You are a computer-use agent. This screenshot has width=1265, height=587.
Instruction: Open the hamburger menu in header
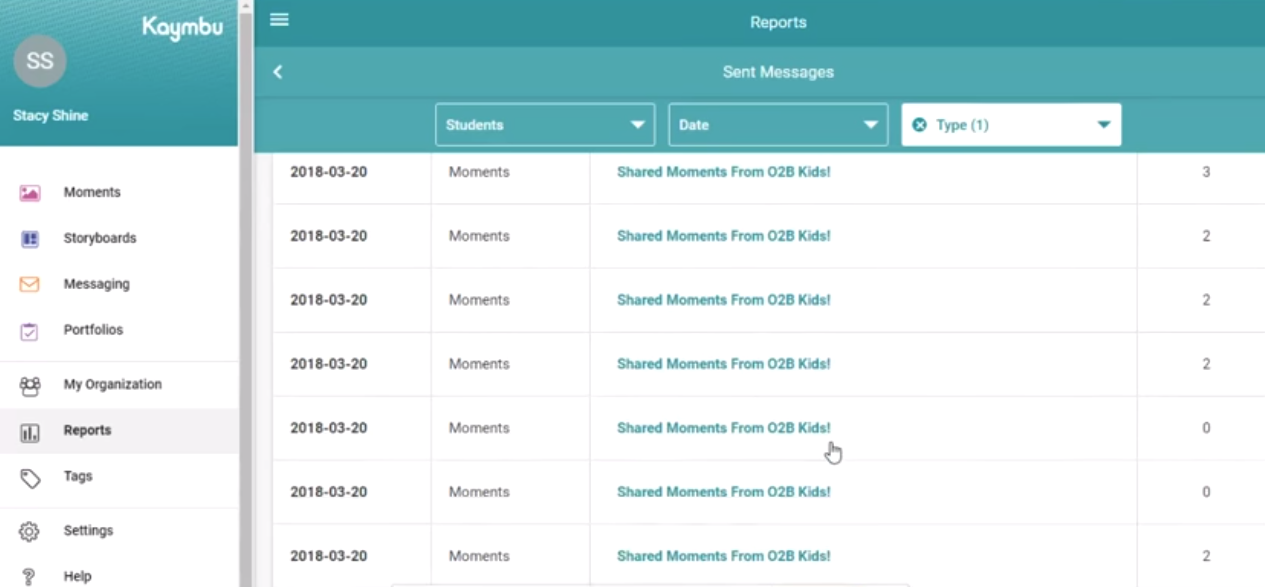tap(279, 20)
